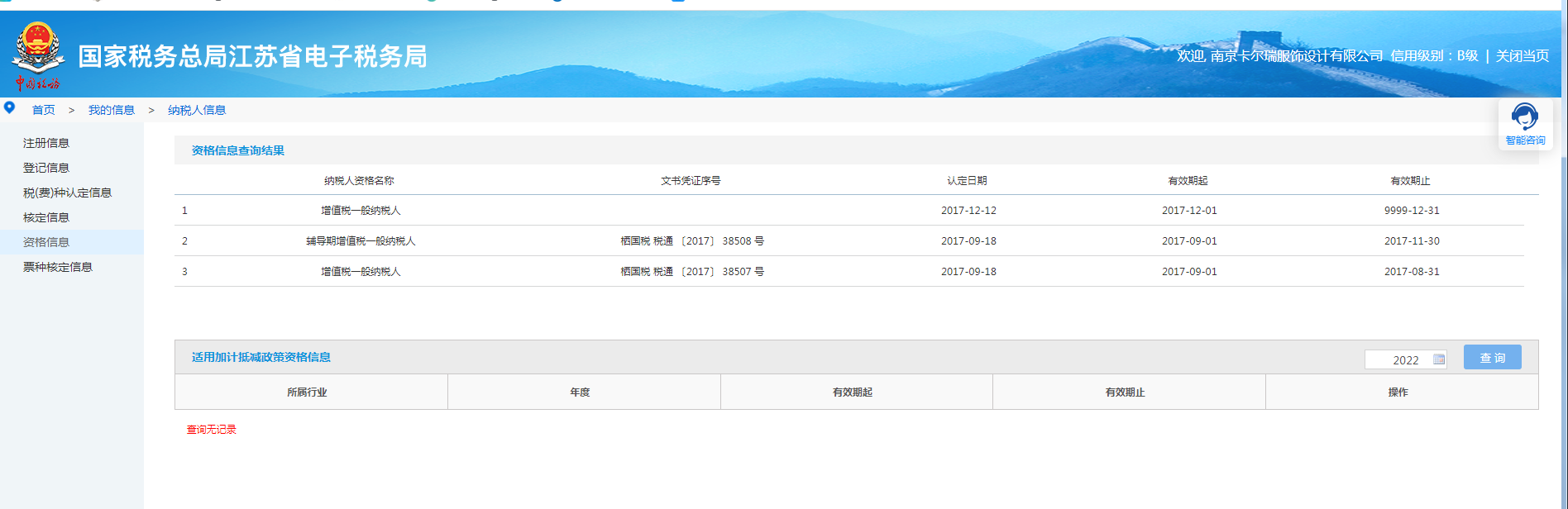Click the 信用级别 B级 text in header

(x=1434, y=56)
